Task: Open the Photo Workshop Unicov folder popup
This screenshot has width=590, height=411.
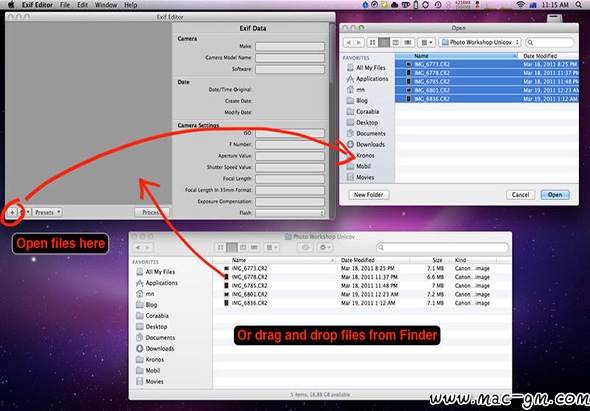Action: (480, 43)
